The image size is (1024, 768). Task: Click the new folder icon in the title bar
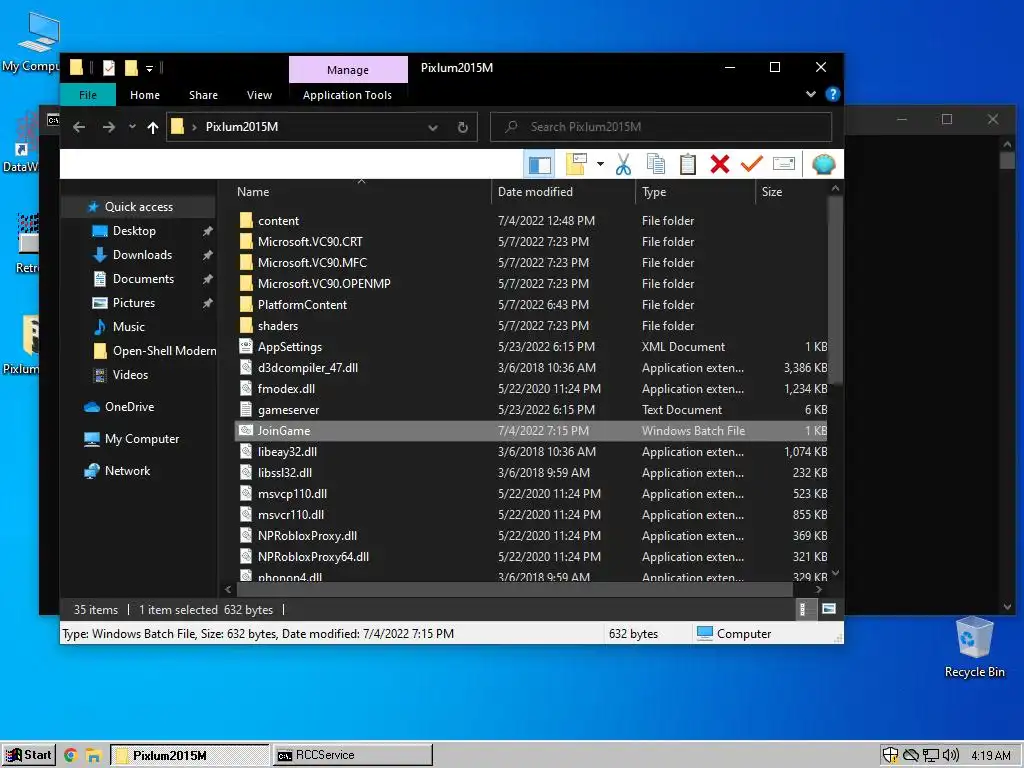pos(131,67)
